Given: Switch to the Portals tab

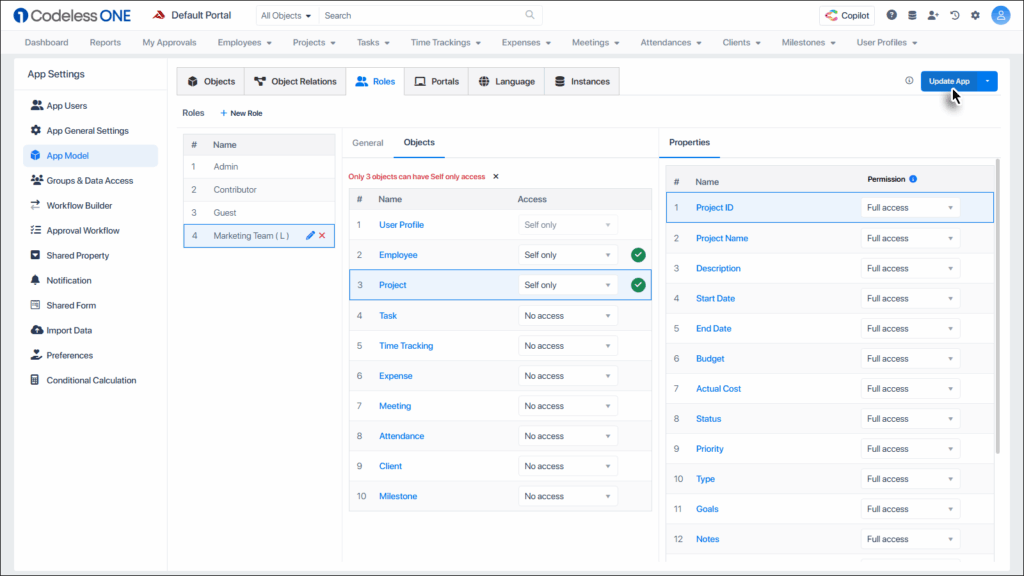Looking at the screenshot, I should tap(436, 81).
